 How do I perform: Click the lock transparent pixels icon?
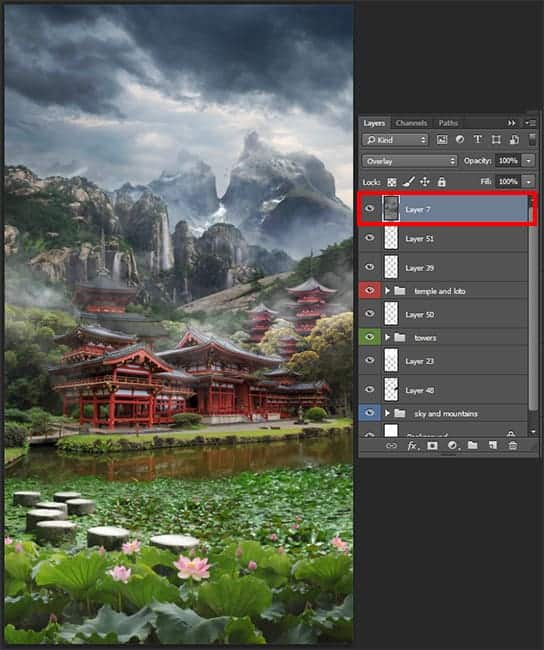point(391,182)
